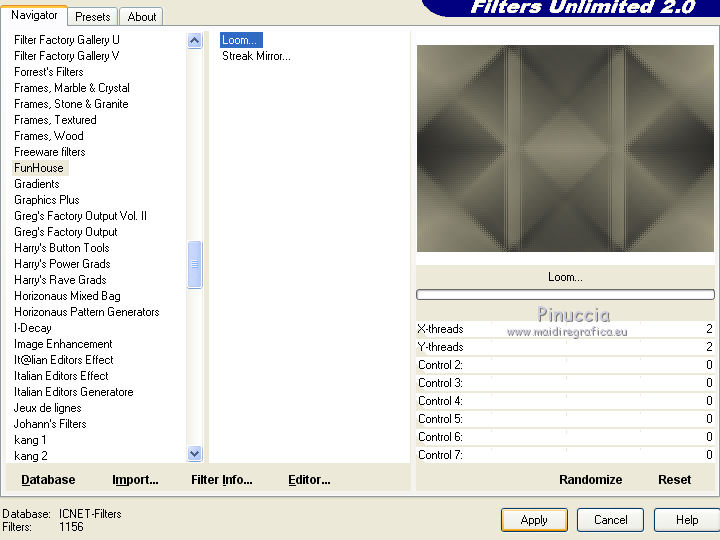Select Frames, Textured category
Screen dimensions: 720x540
click(x=55, y=120)
